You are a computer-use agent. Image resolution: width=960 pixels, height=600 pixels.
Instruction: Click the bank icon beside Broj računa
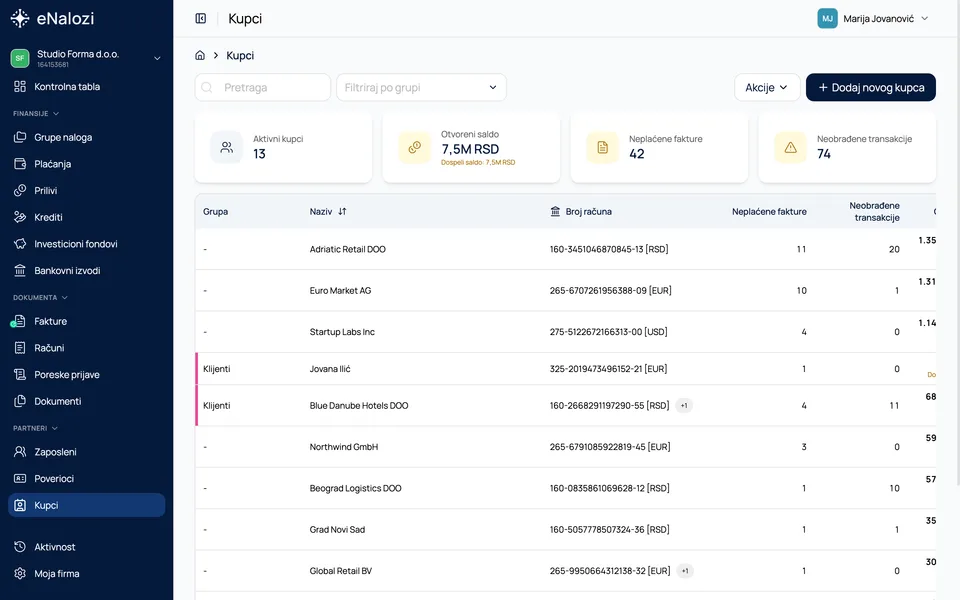[555, 211]
